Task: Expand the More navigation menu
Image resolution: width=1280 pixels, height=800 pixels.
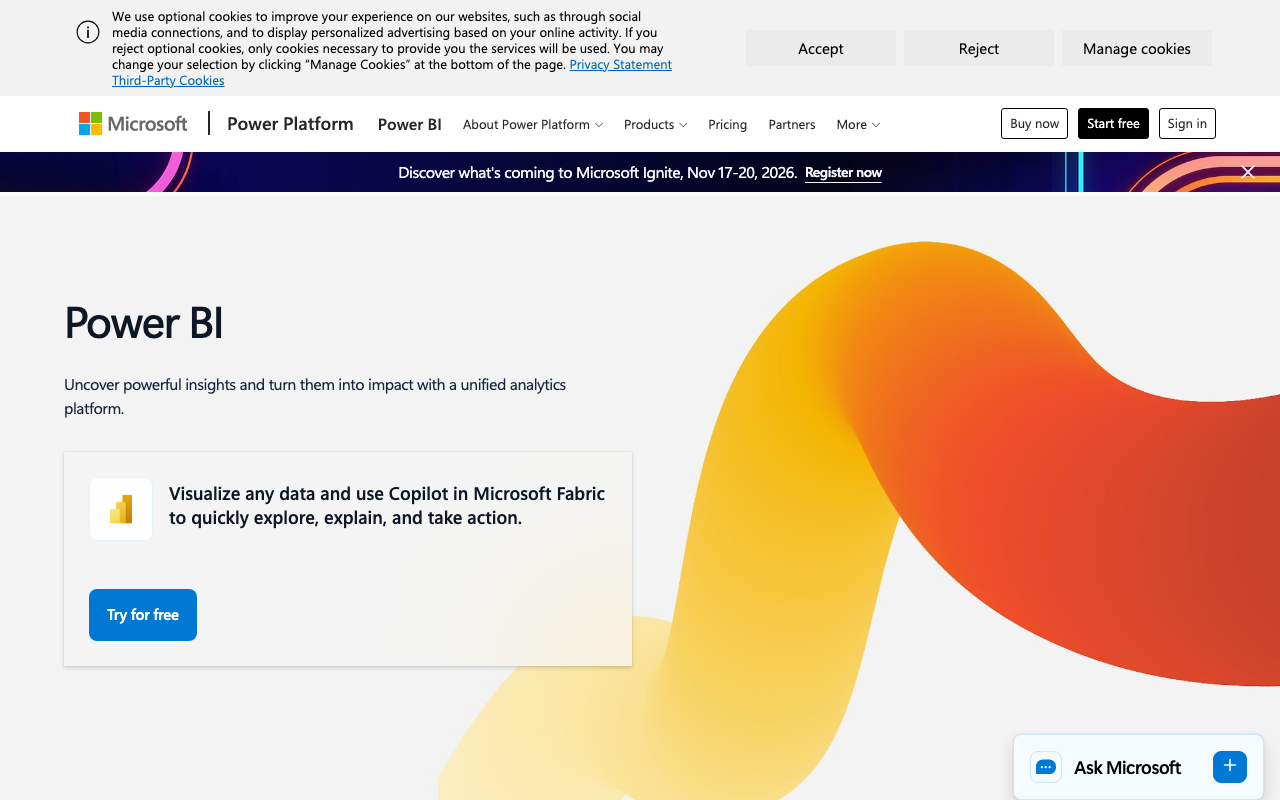Action: 858,124
